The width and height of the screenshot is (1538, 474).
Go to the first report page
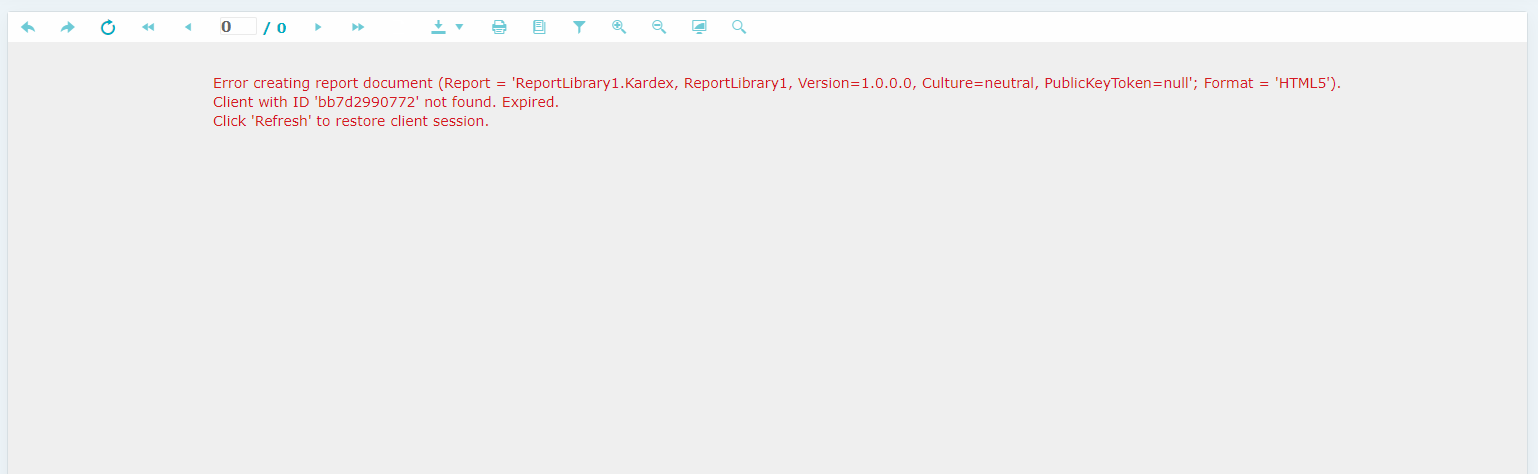(148, 27)
